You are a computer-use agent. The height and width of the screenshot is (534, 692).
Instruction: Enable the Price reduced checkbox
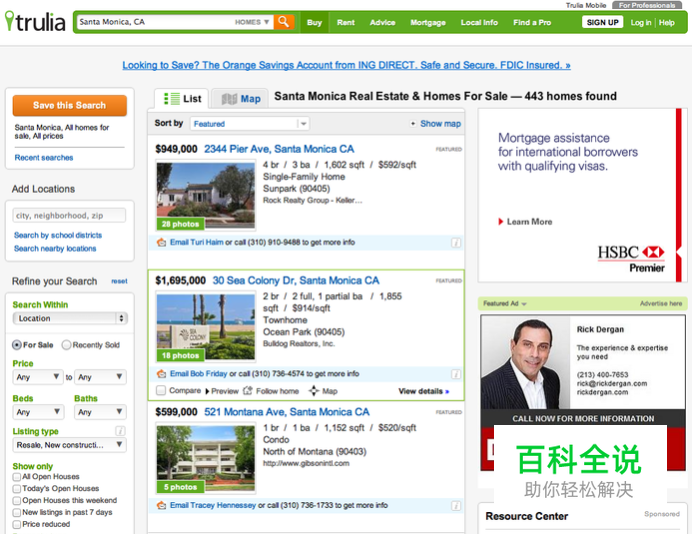tap(17, 524)
